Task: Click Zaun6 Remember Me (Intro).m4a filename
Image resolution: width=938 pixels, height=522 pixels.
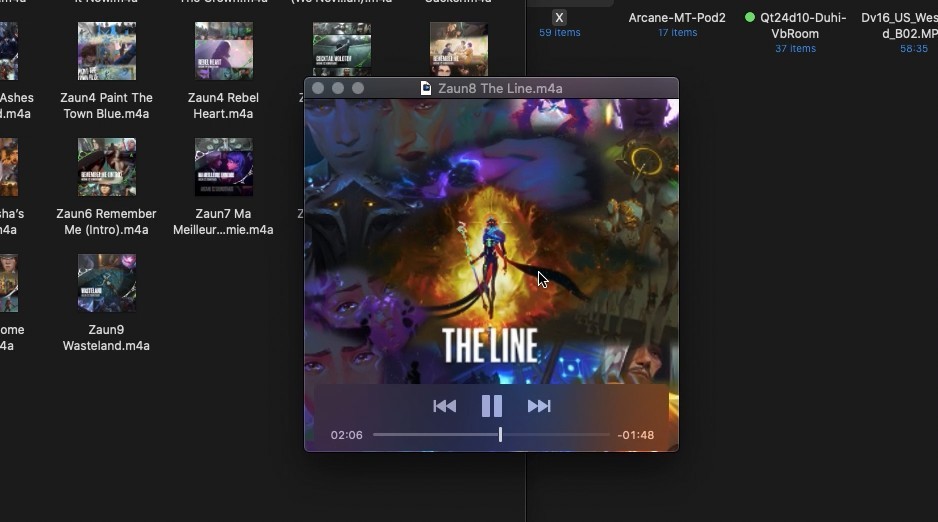Action: (x=106, y=222)
